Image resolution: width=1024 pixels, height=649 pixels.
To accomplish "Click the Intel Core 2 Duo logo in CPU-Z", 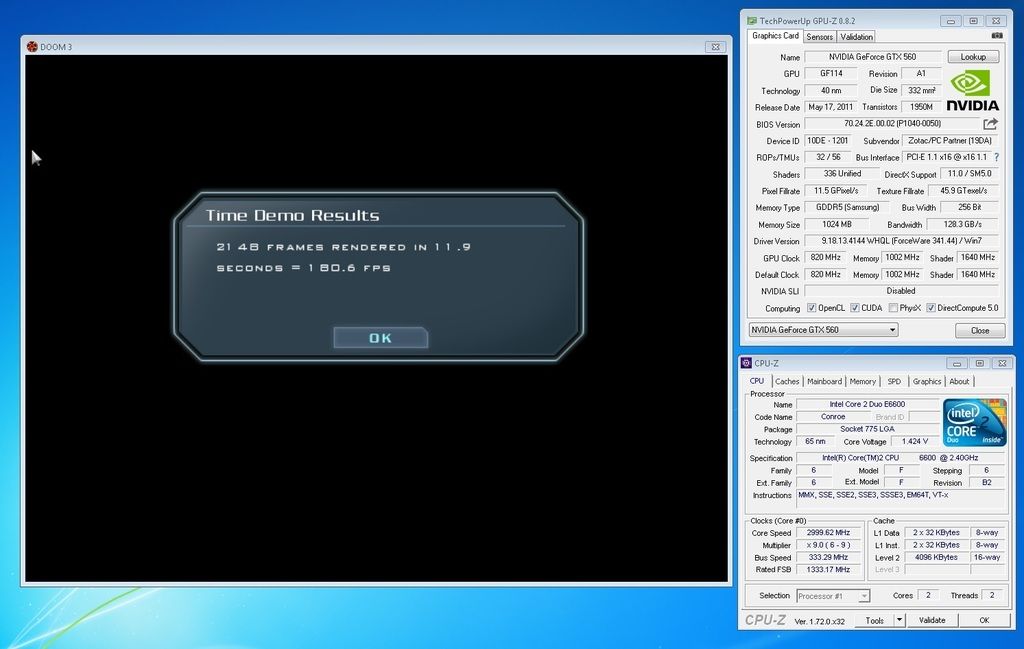I will pos(974,422).
